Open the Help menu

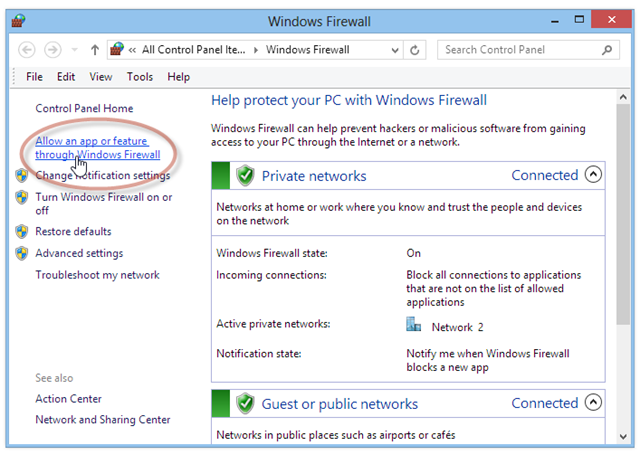click(x=179, y=76)
